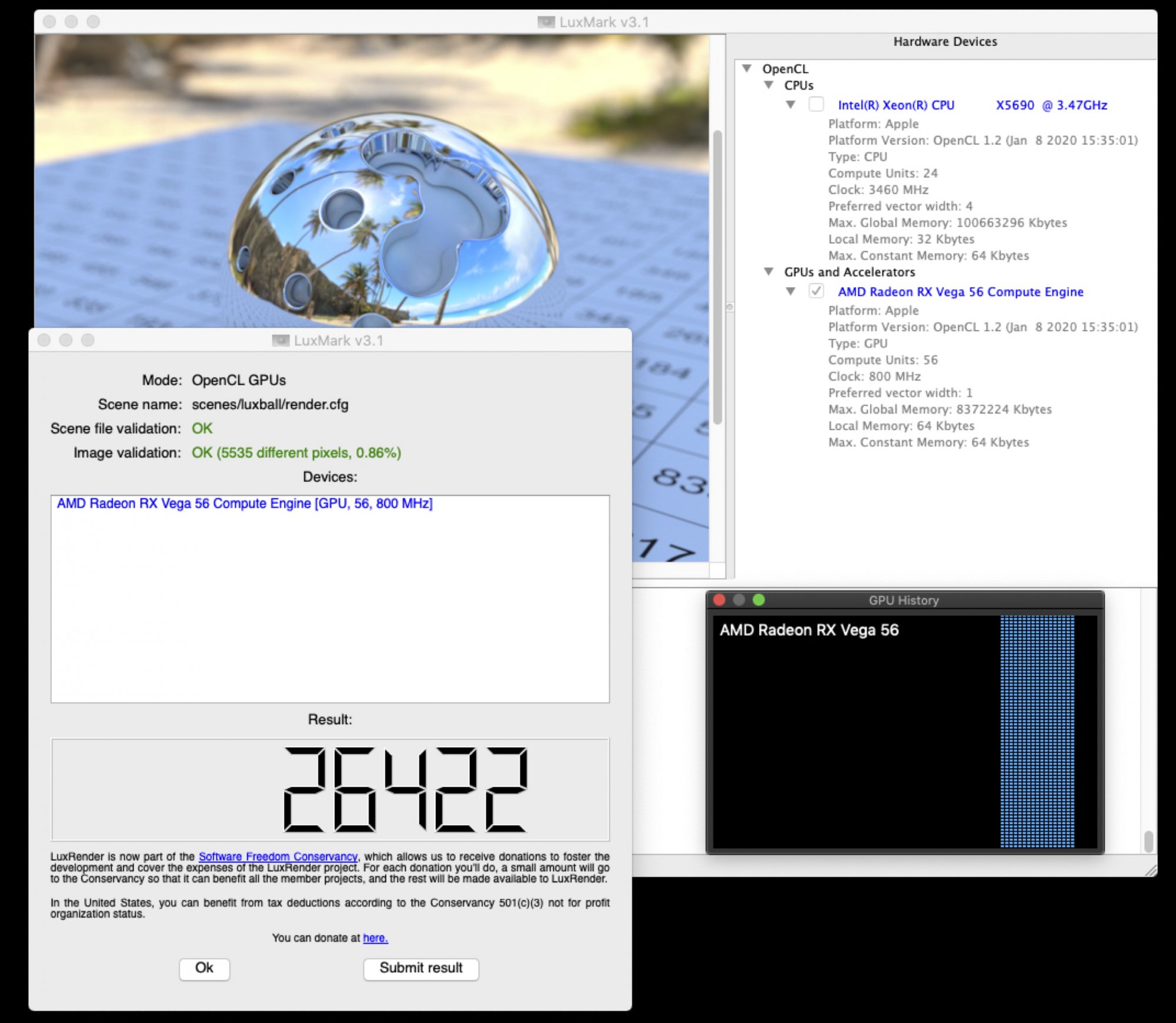Uncheck the AMD Radeon RX Vega 56 checkbox

[x=816, y=291]
